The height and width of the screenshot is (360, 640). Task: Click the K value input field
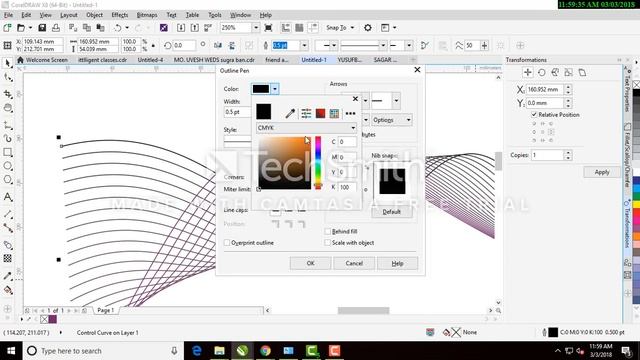[347, 187]
